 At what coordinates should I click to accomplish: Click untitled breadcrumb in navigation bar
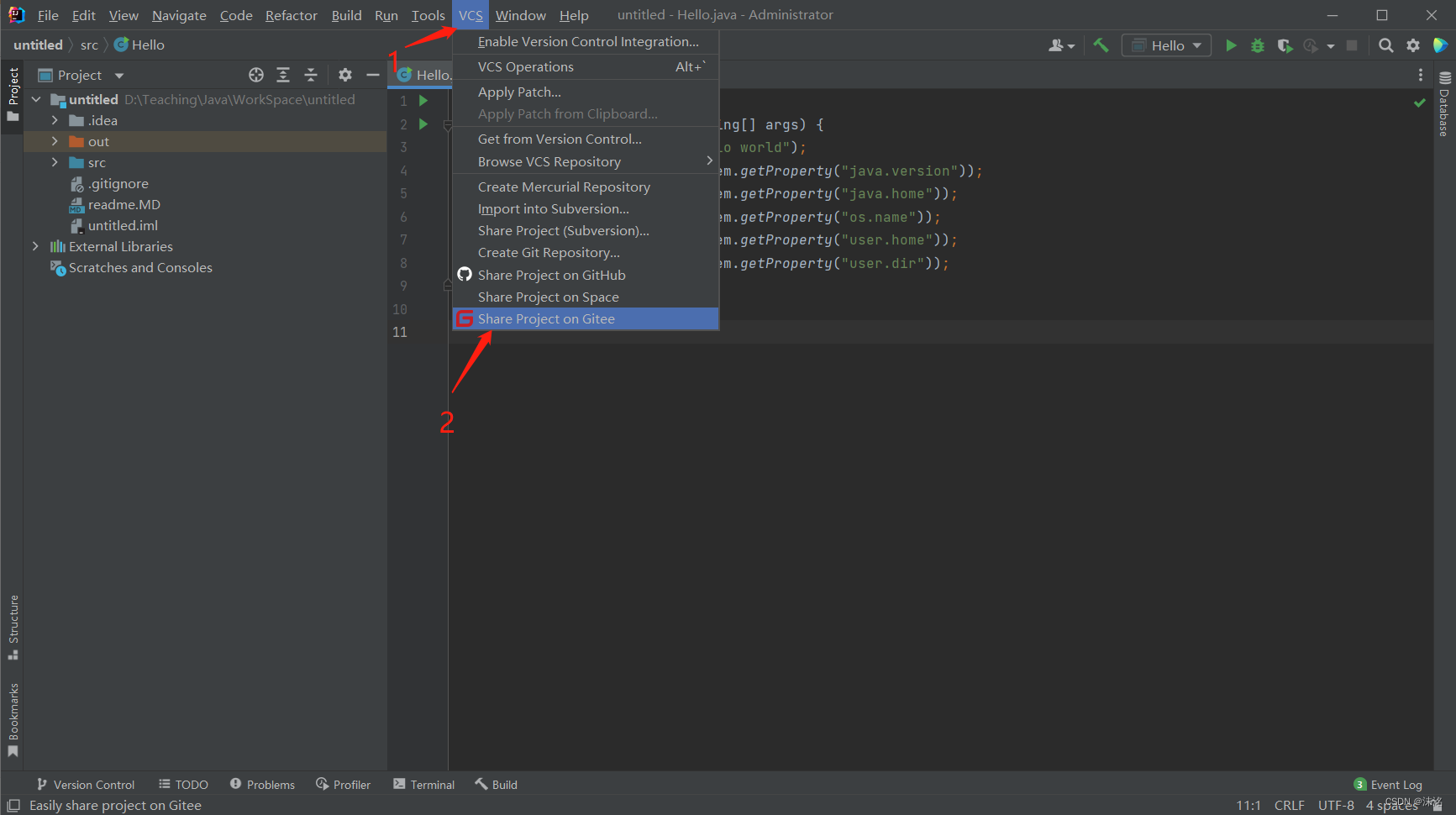38,45
